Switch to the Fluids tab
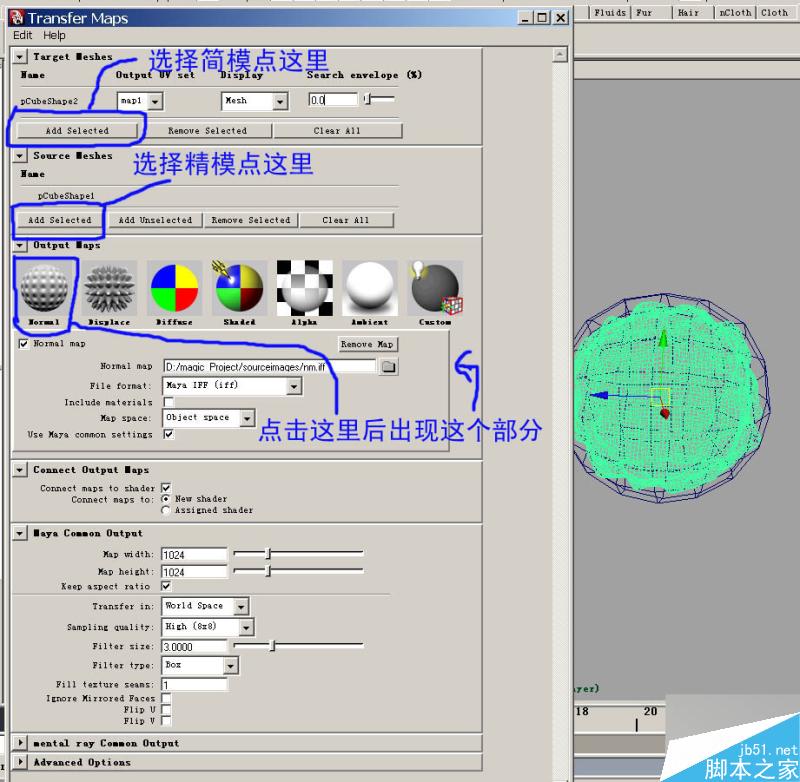 (610, 12)
